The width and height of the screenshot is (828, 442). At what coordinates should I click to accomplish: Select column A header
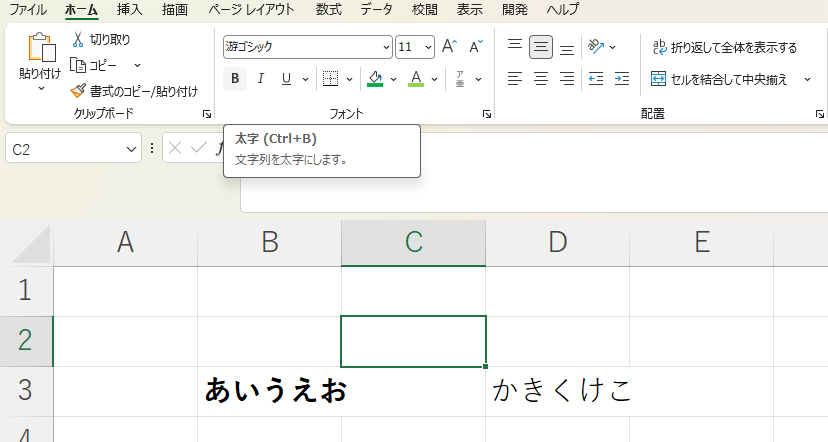[126, 243]
